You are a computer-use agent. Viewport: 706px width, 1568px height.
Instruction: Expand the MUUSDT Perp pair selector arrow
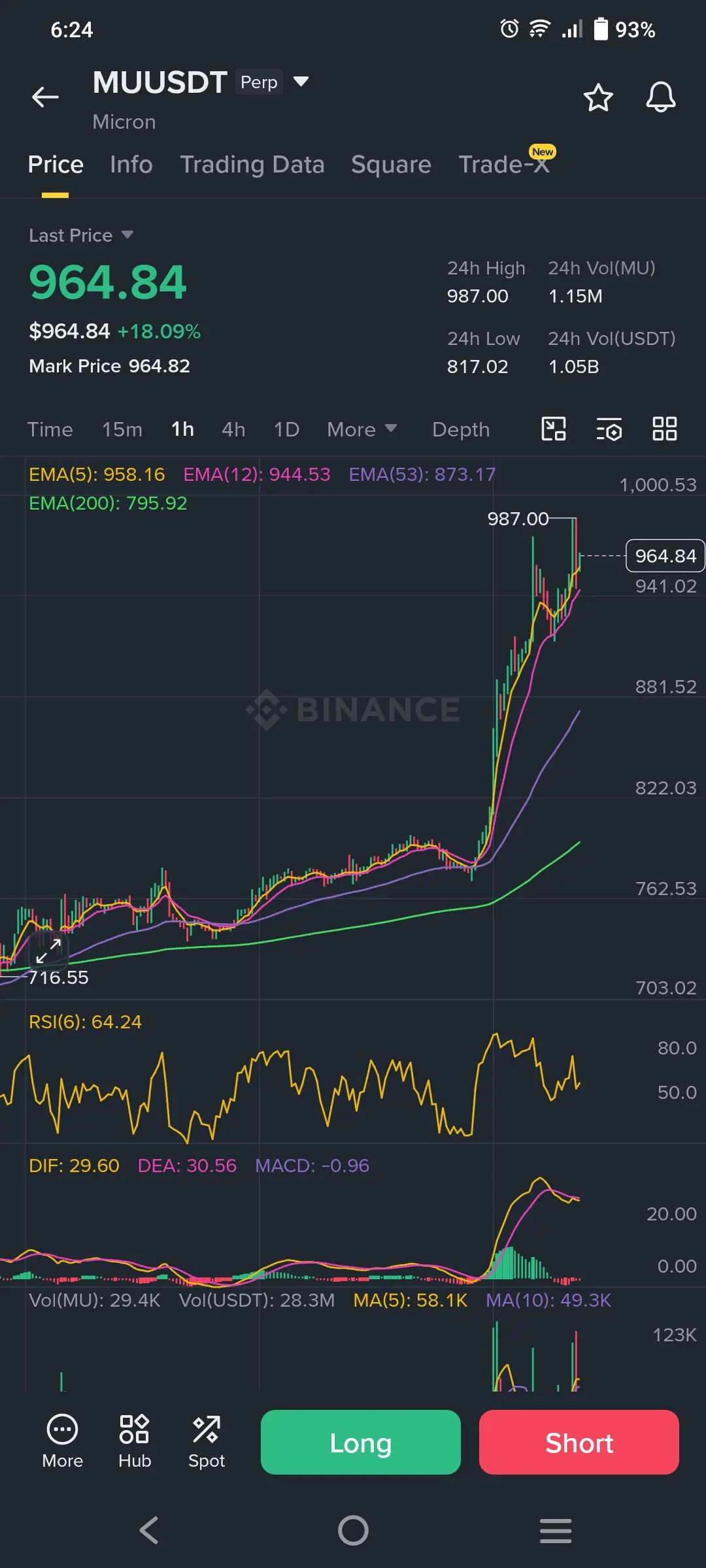point(301,82)
